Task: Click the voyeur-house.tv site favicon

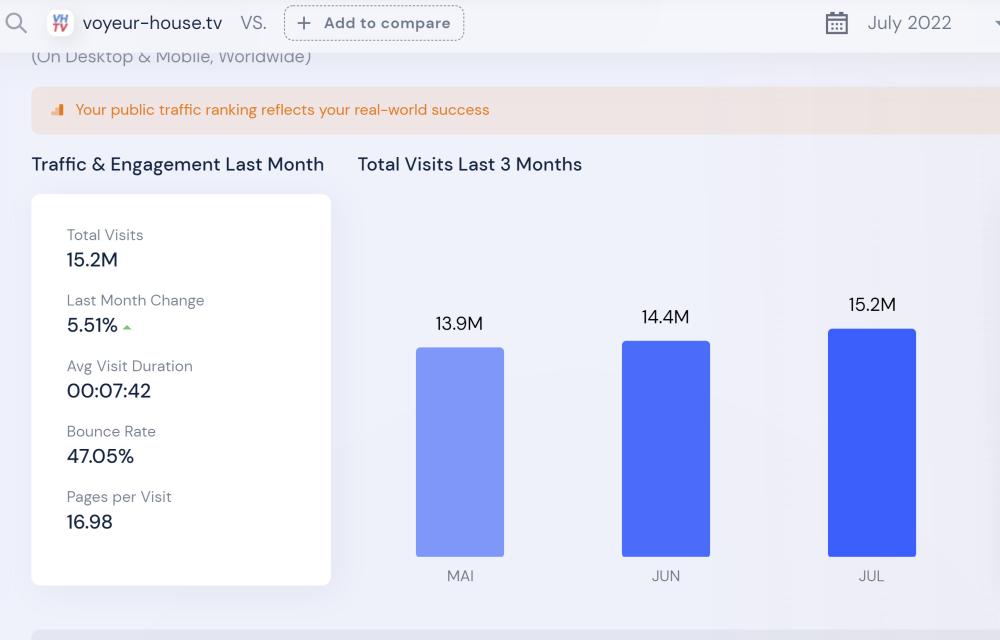Action: click(x=60, y=23)
